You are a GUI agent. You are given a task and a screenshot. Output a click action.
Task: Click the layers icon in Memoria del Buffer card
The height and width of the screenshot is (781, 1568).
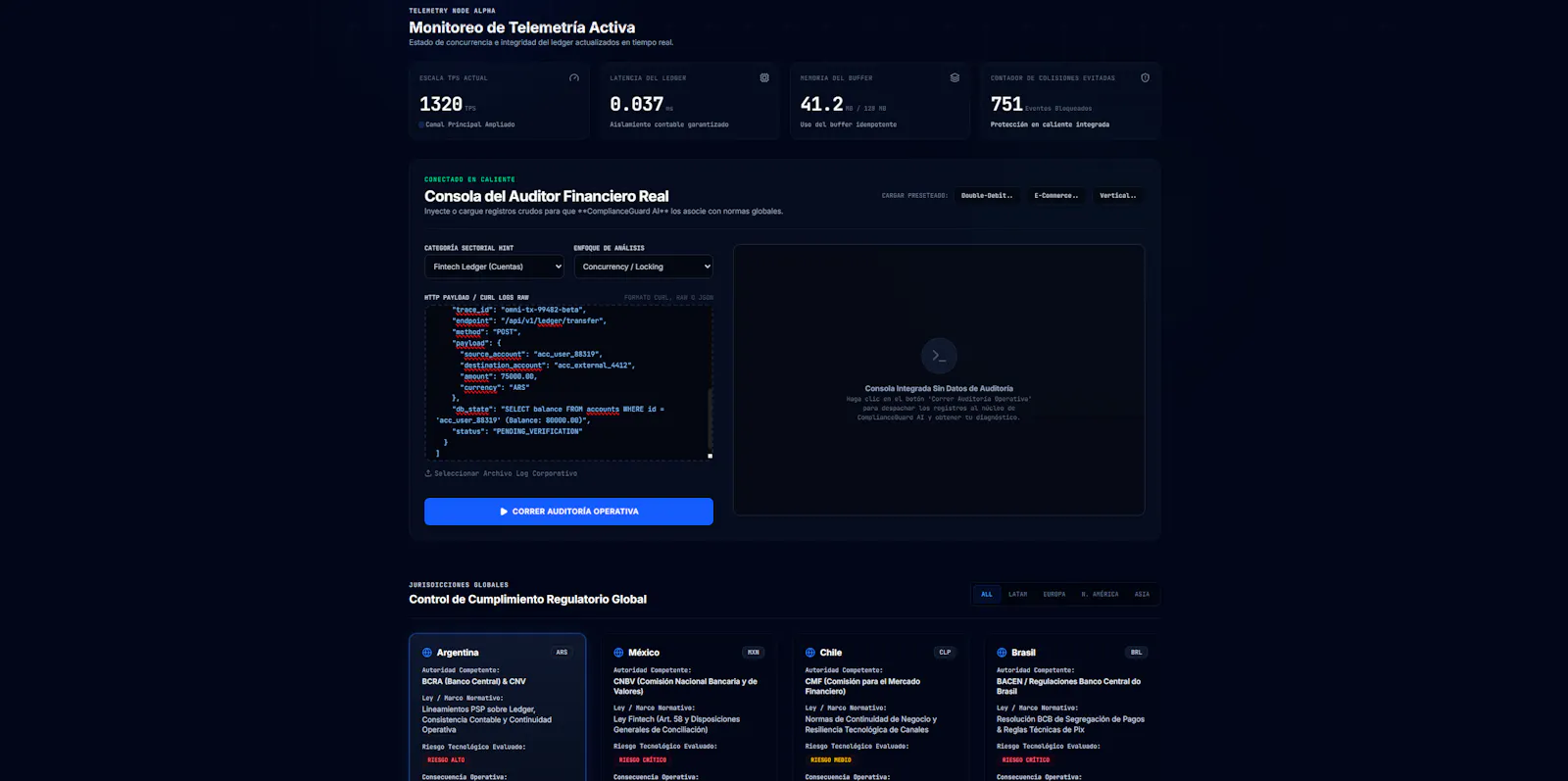tap(955, 77)
